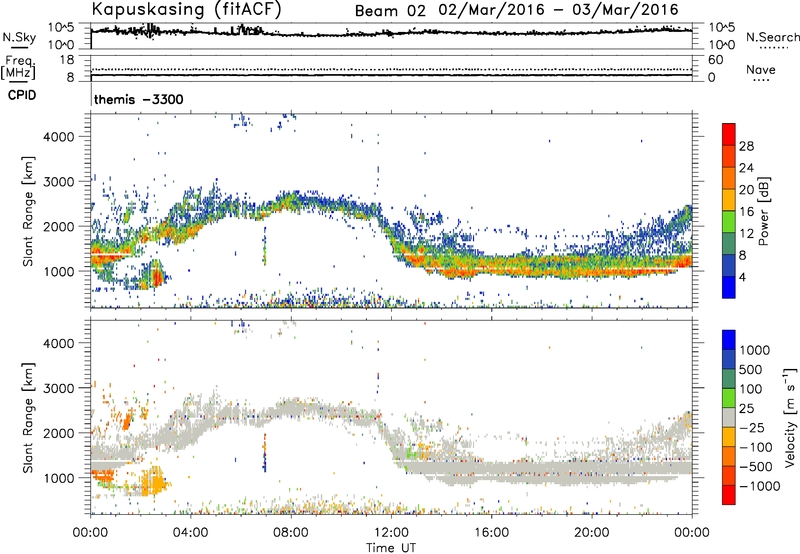Click the '16' power colorbar tick
Image resolution: width=800 pixels, height=554 pixels.
746,212
